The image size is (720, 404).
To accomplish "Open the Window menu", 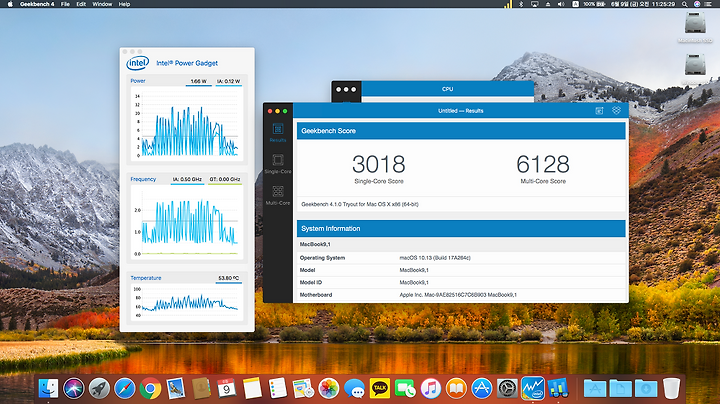I will point(102,4).
